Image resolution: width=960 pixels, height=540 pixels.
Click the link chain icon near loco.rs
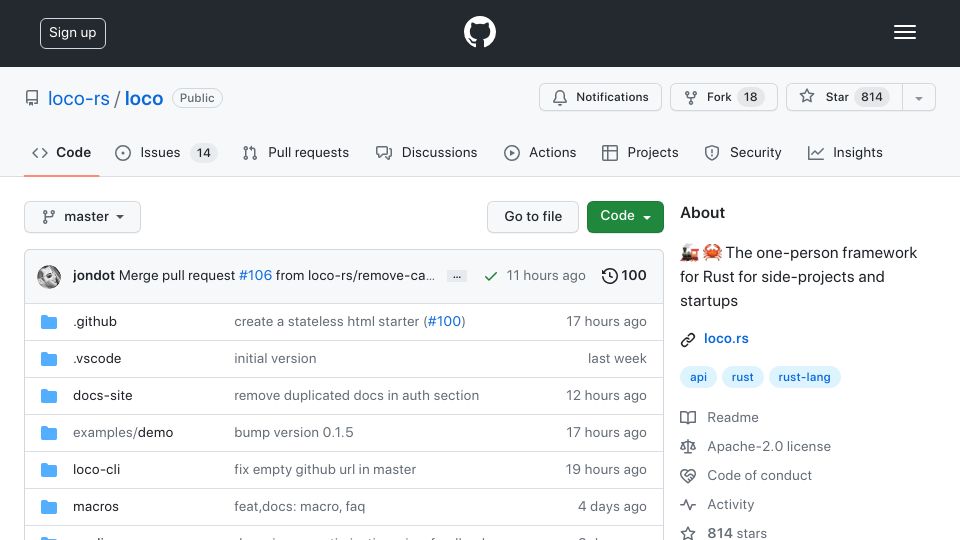[x=688, y=340]
